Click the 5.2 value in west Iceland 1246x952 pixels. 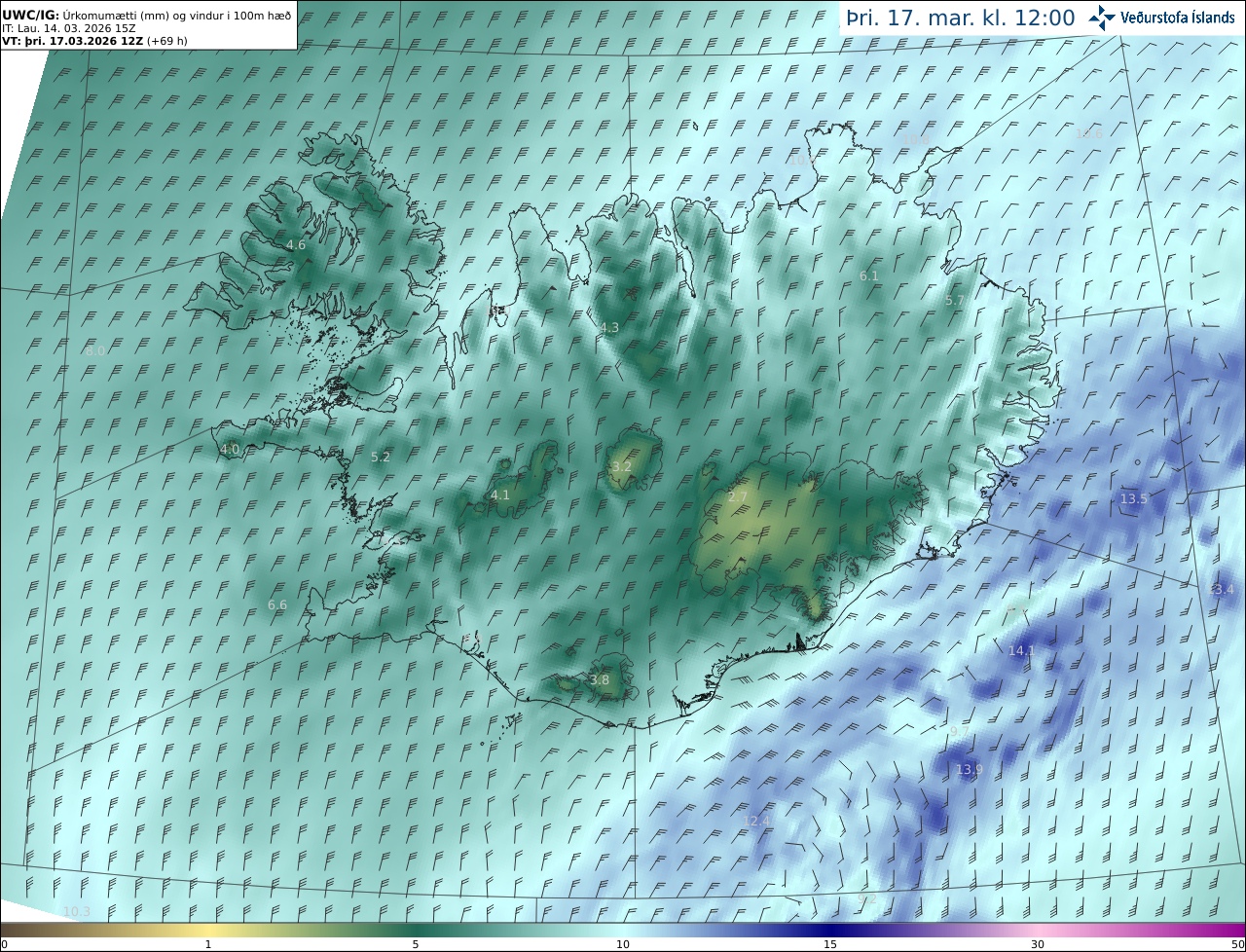(381, 457)
